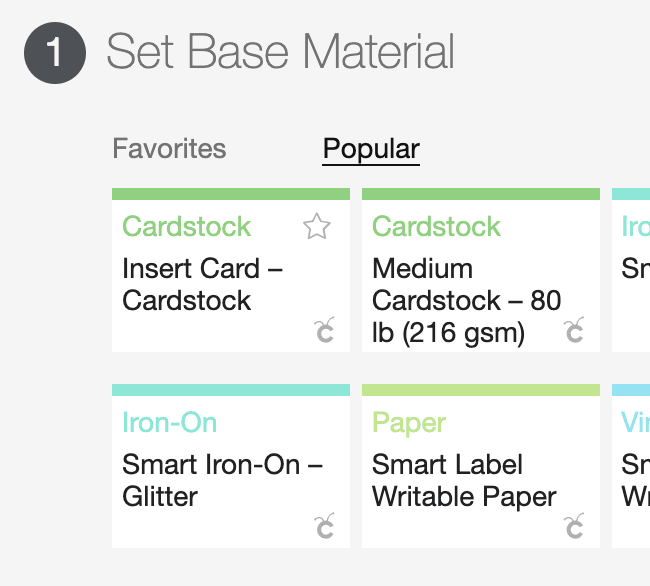
Task: Click the Iron-On category label on Glitter tile
Action: [x=170, y=423]
